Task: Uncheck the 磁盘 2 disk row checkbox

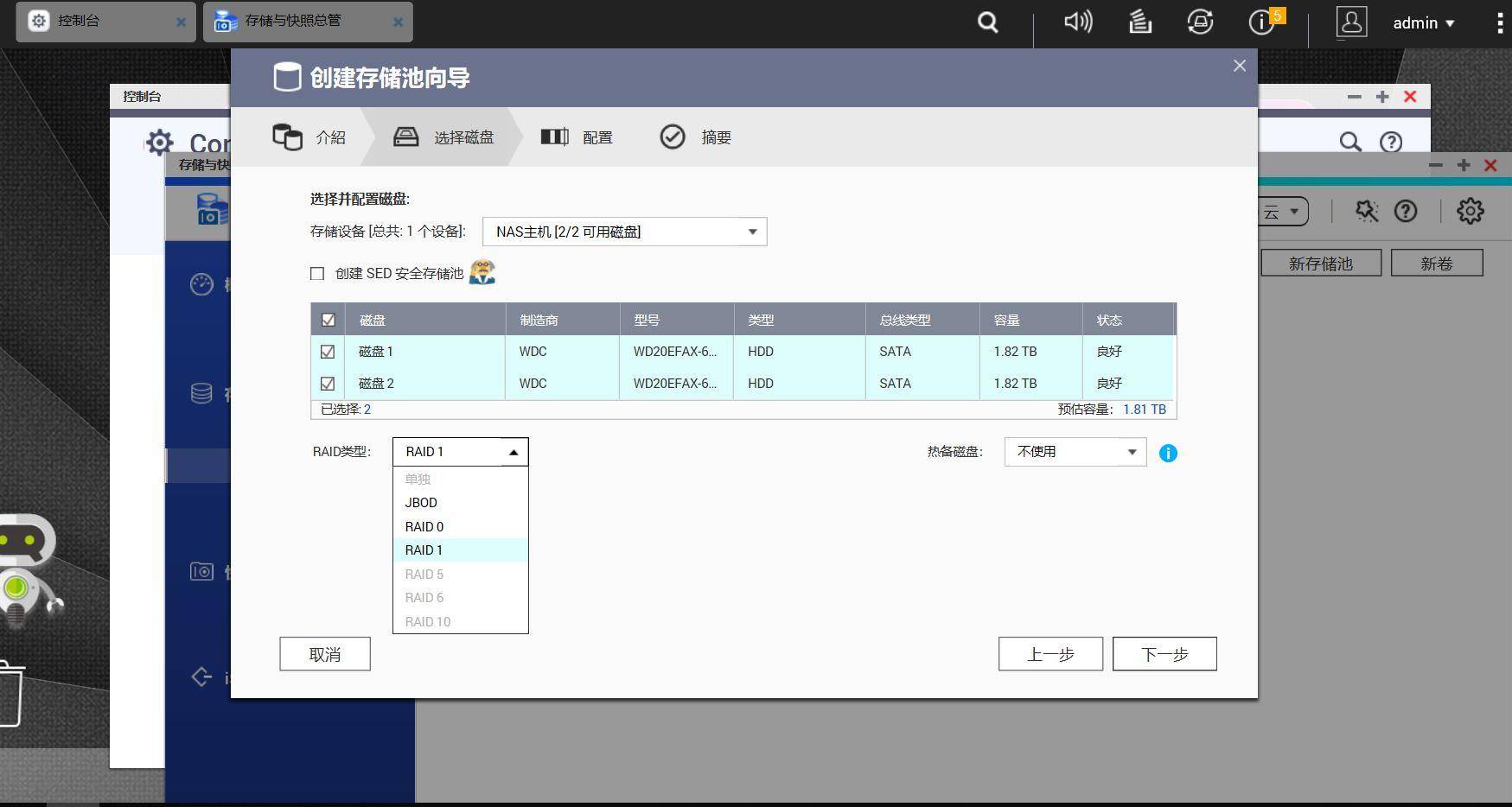Action: 327,383
